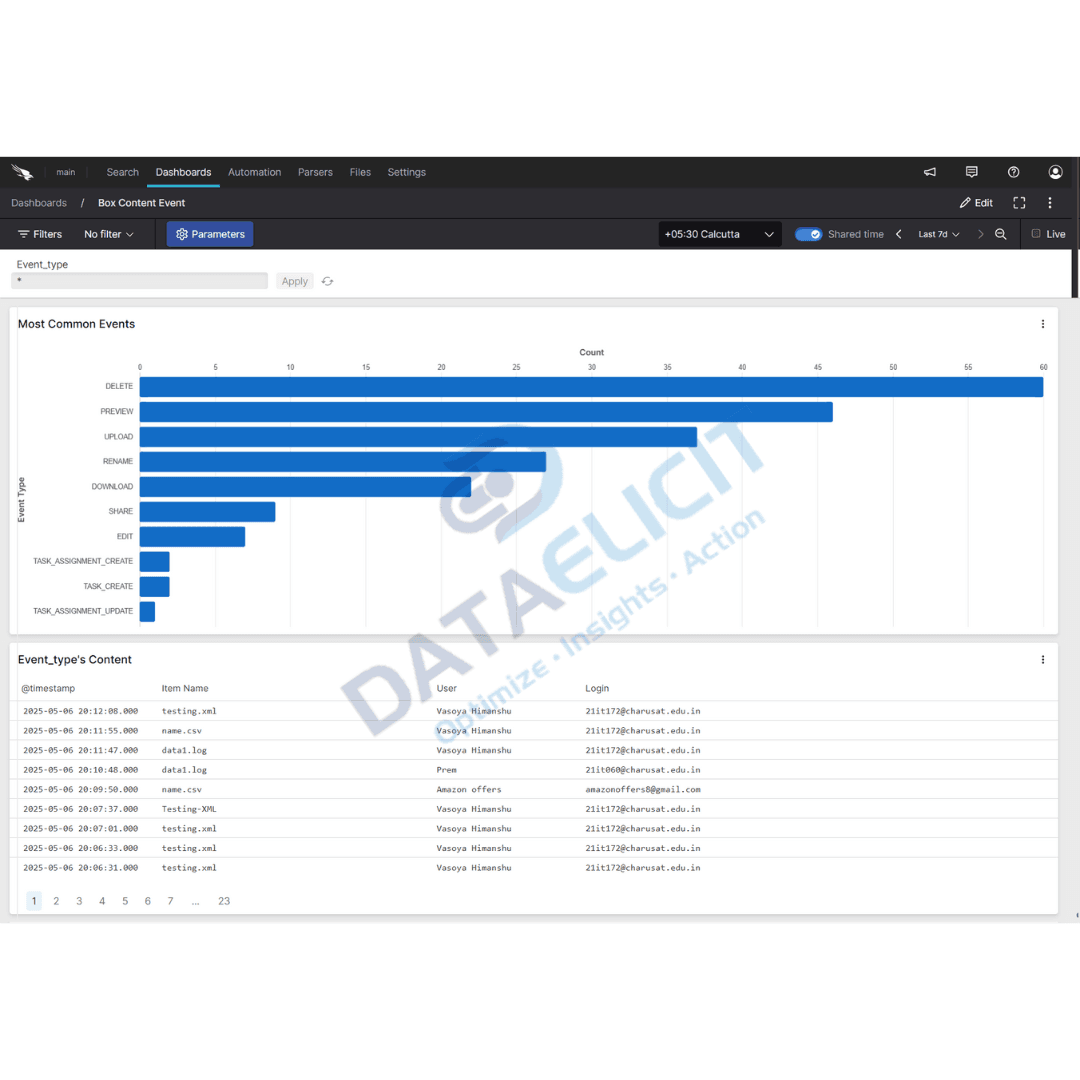Toggle the Parameters panel
This screenshot has height=1080, width=1080.
(x=209, y=234)
